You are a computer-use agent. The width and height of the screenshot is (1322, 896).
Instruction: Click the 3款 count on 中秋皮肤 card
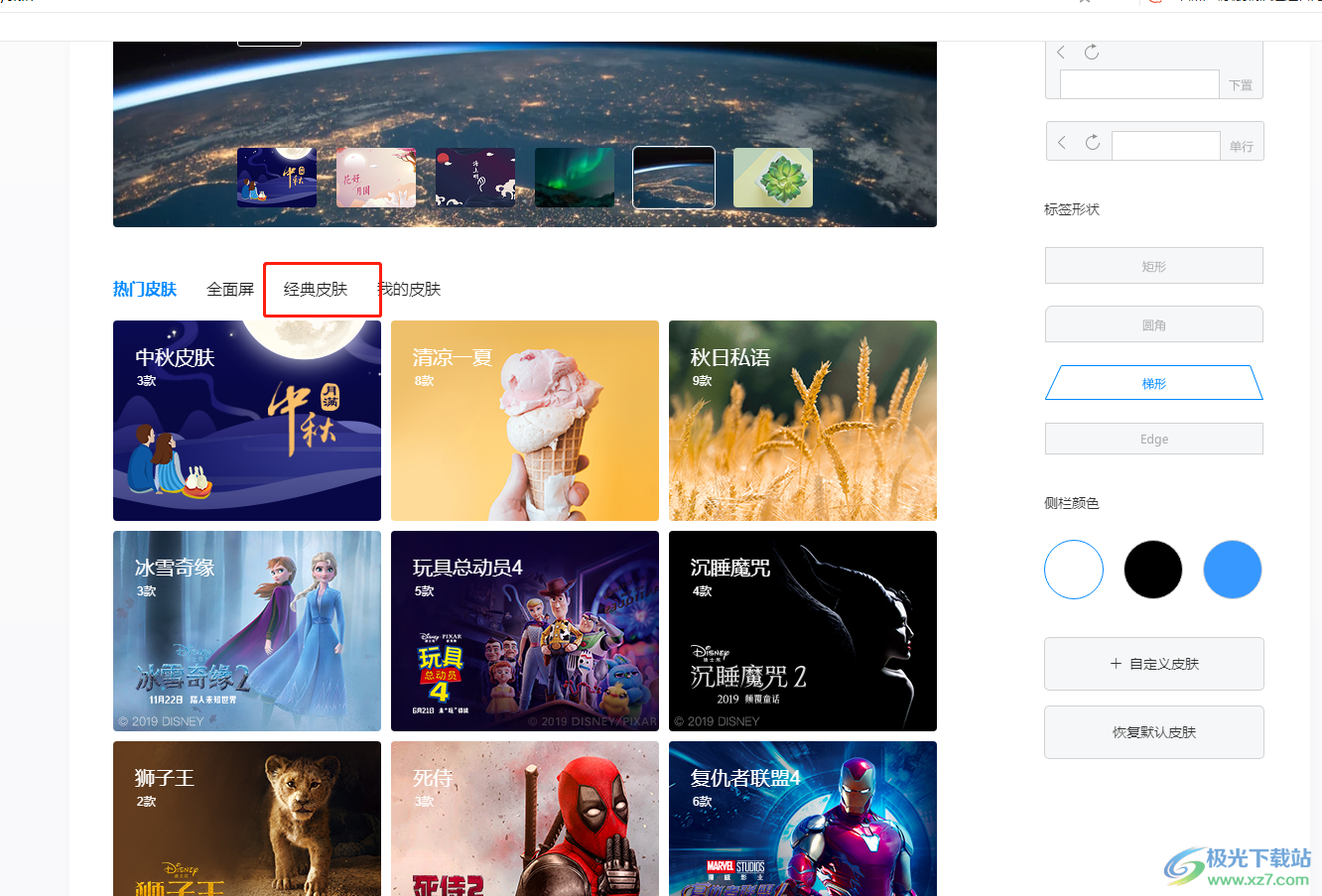[x=147, y=381]
